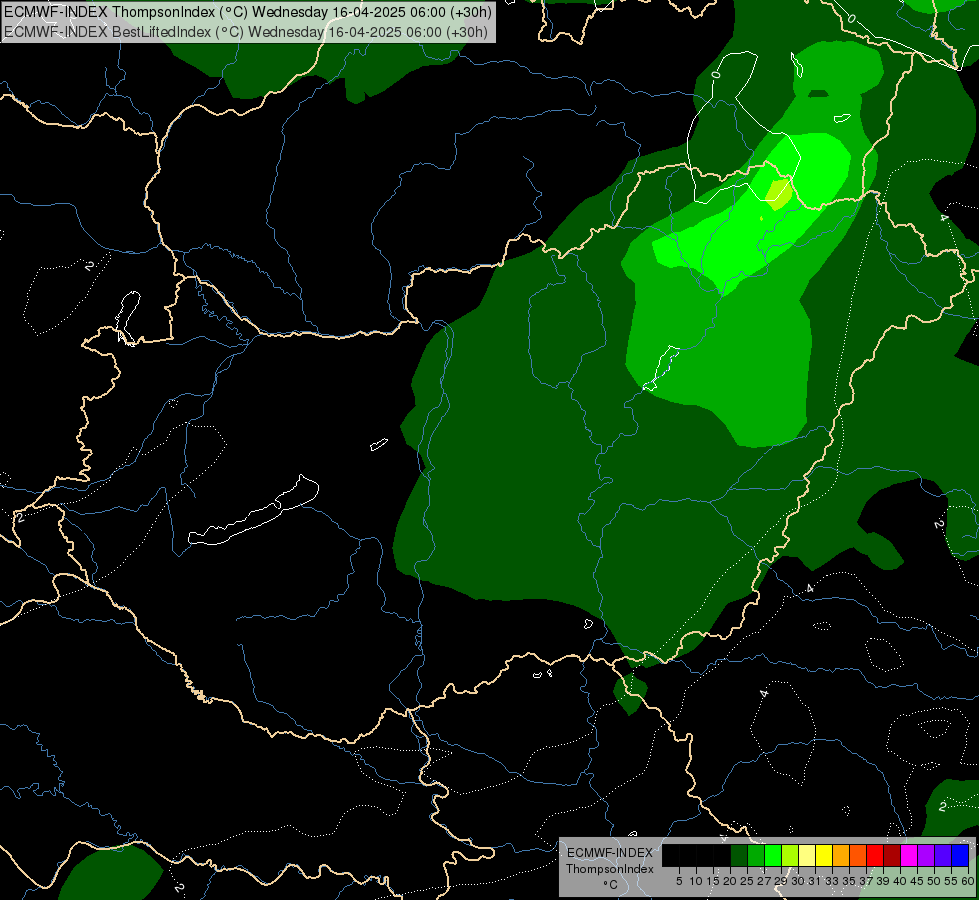Select the blue 55-60 legend swatch
This screenshot has width=979, height=900.
960,855
